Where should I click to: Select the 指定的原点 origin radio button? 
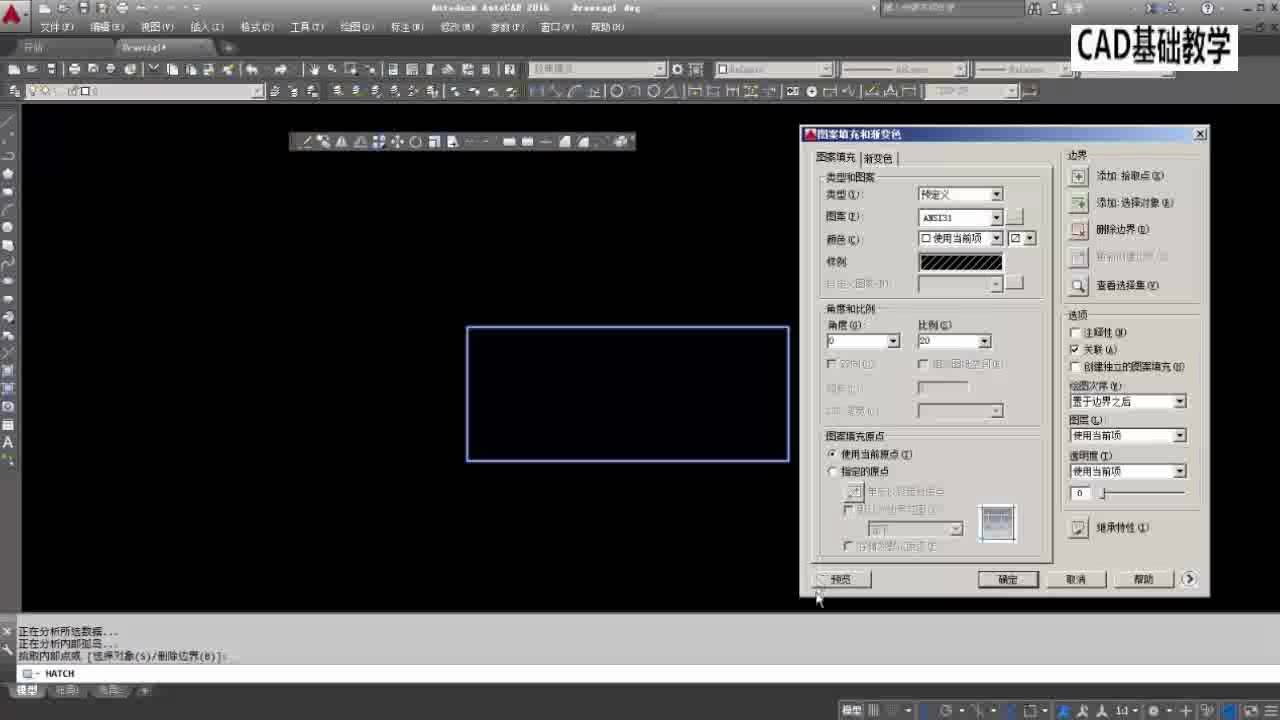tap(832, 471)
